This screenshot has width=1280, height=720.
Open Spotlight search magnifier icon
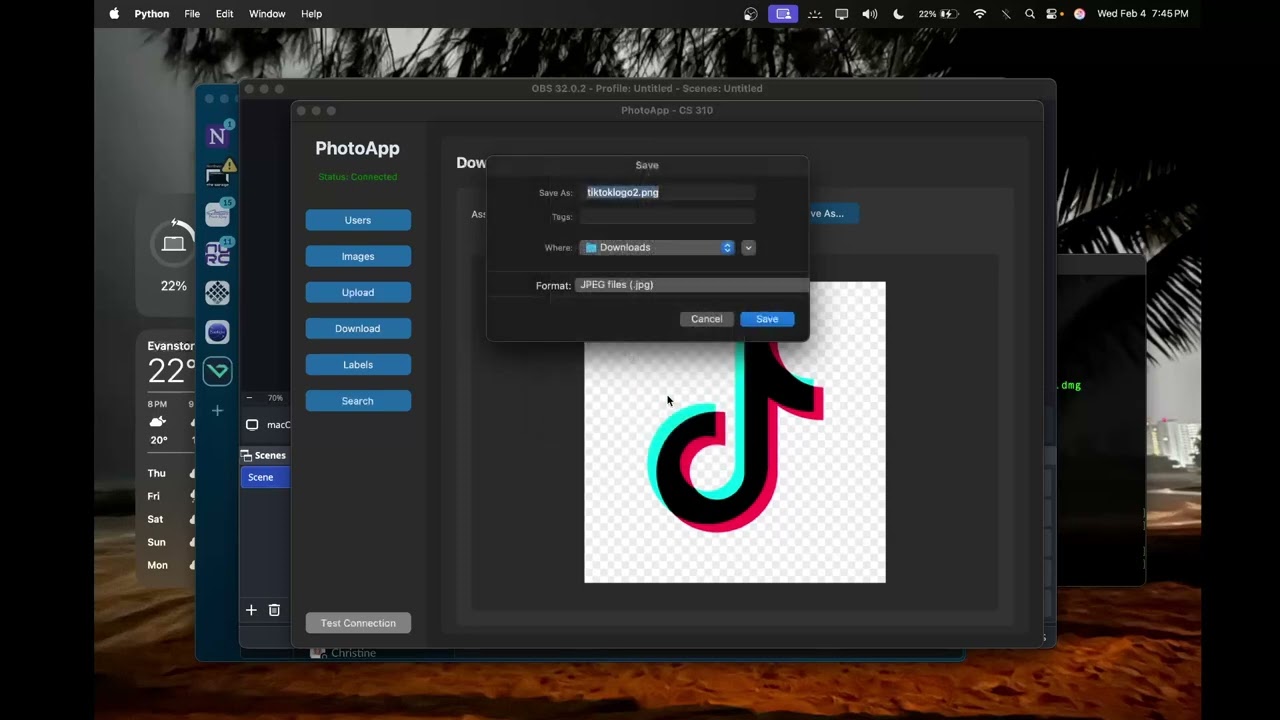pyautogui.click(x=1030, y=14)
